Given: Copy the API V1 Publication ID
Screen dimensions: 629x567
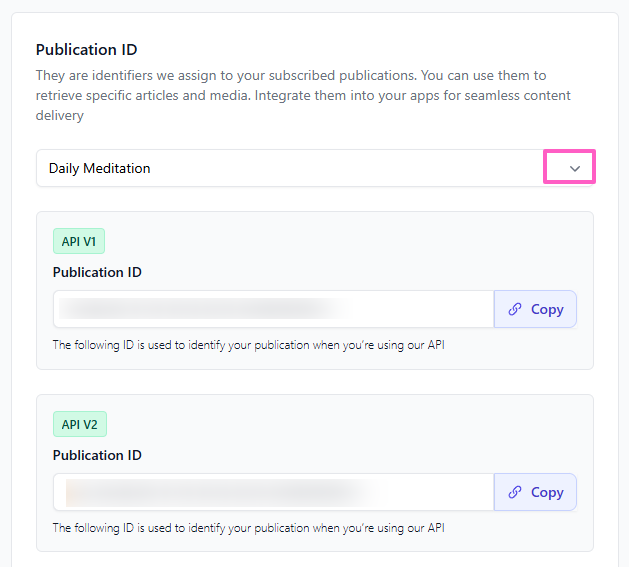Looking at the screenshot, I should click(536, 310).
